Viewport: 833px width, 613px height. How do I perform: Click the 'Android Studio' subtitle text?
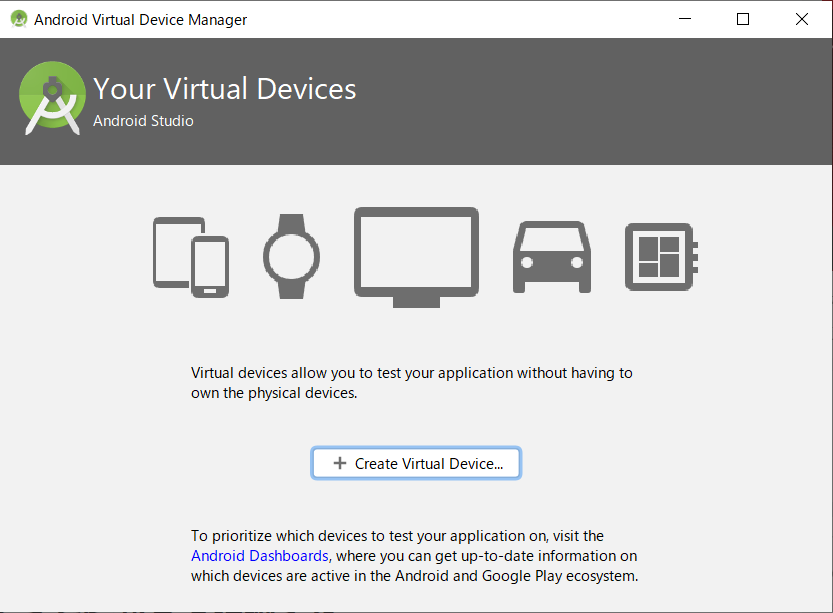143,121
